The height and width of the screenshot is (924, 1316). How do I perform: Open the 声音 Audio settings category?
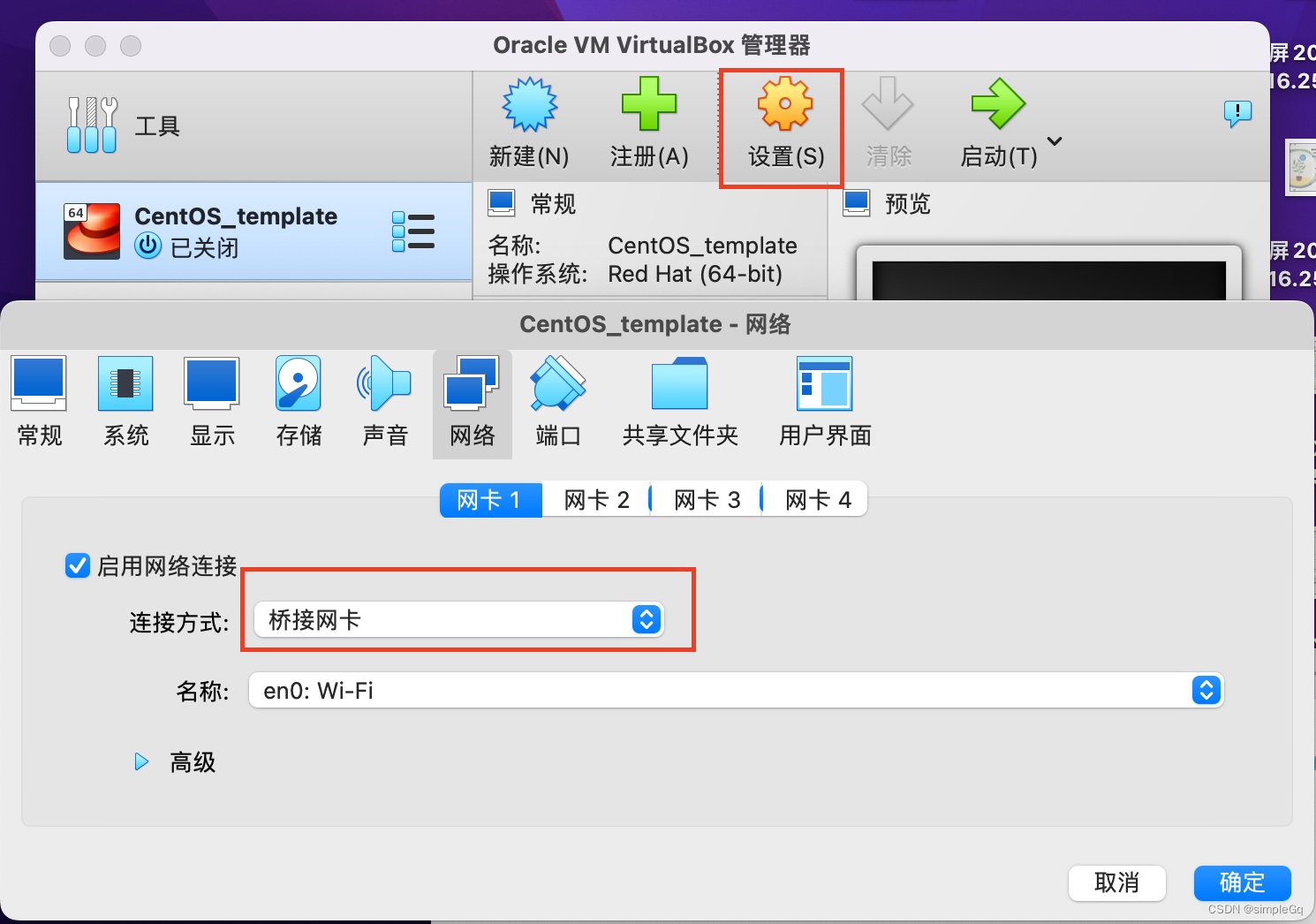coord(384,402)
